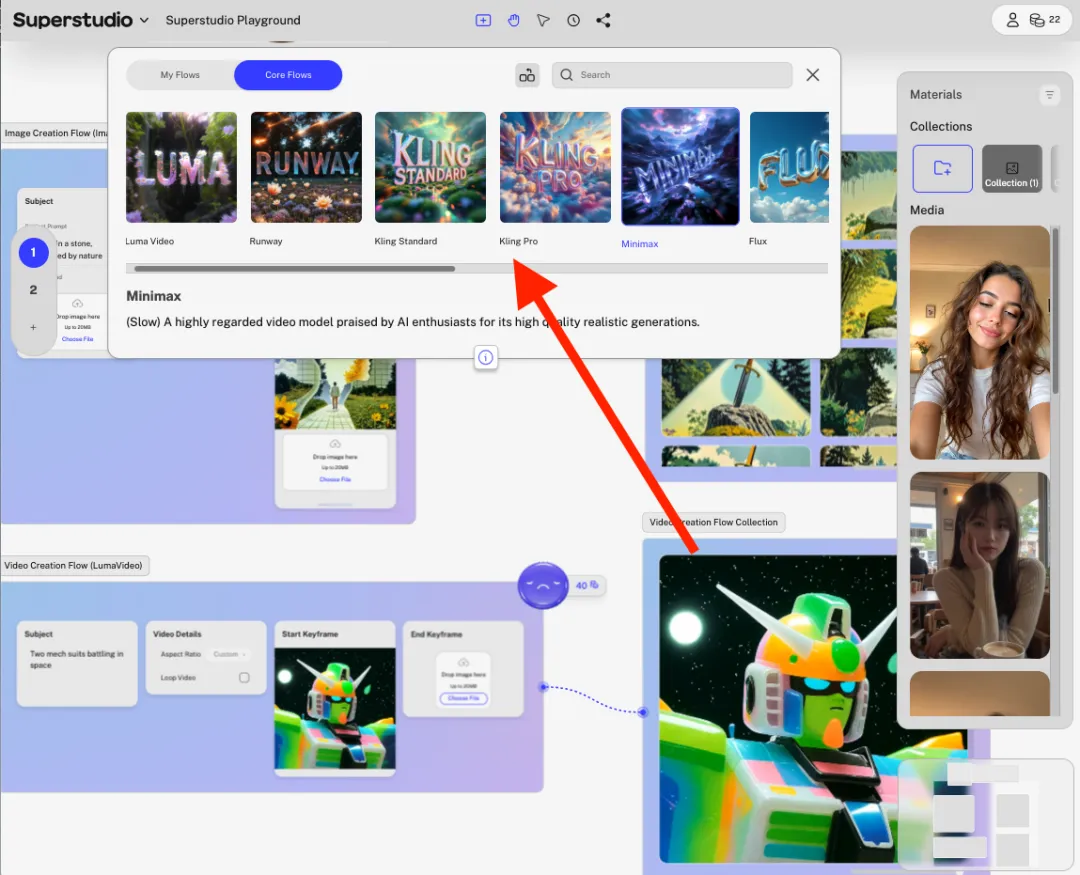This screenshot has height=875, width=1080.
Task: Click the Materials filter icon
Action: (x=1049, y=95)
